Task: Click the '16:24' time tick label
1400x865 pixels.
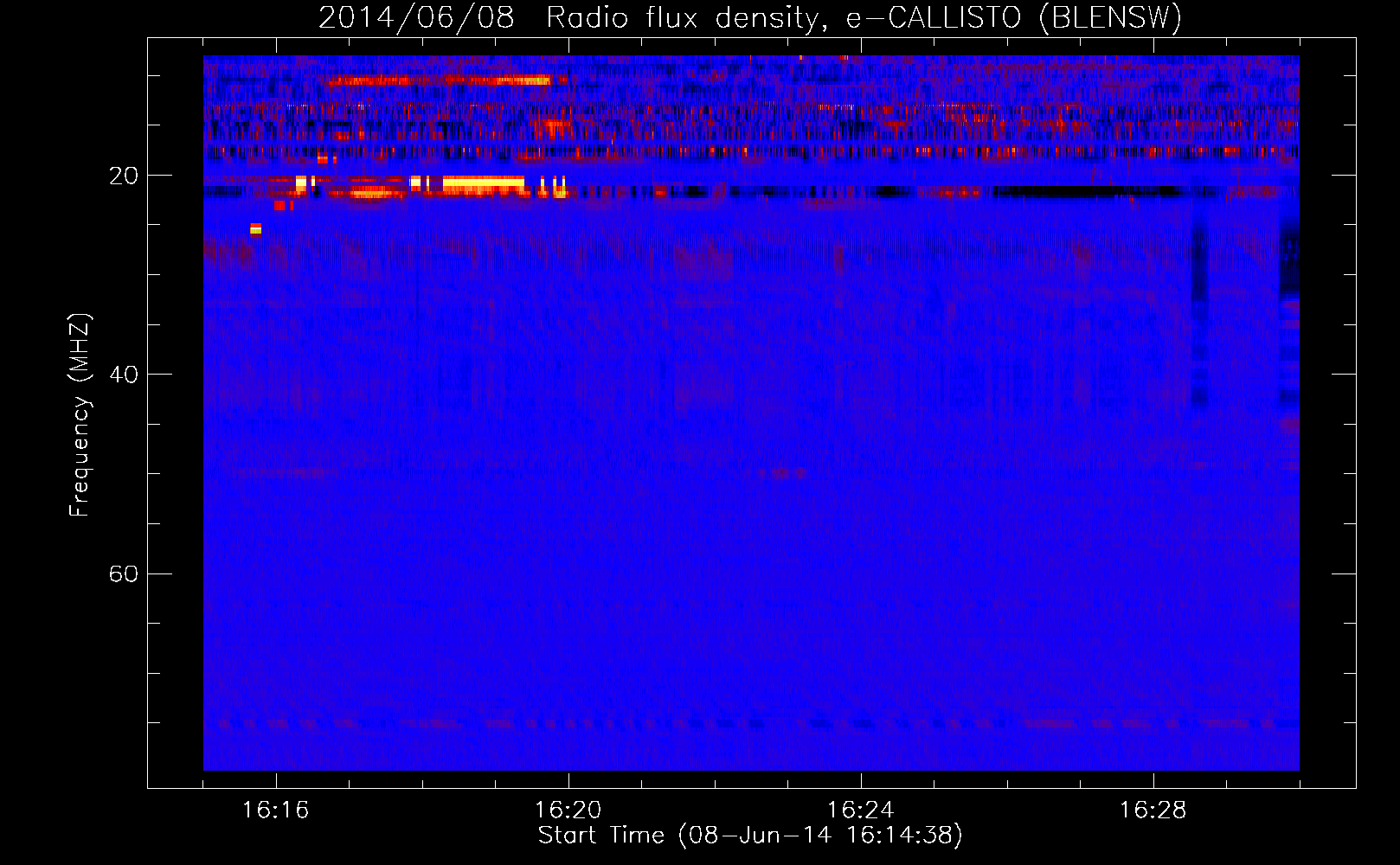Action: (861, 811)
